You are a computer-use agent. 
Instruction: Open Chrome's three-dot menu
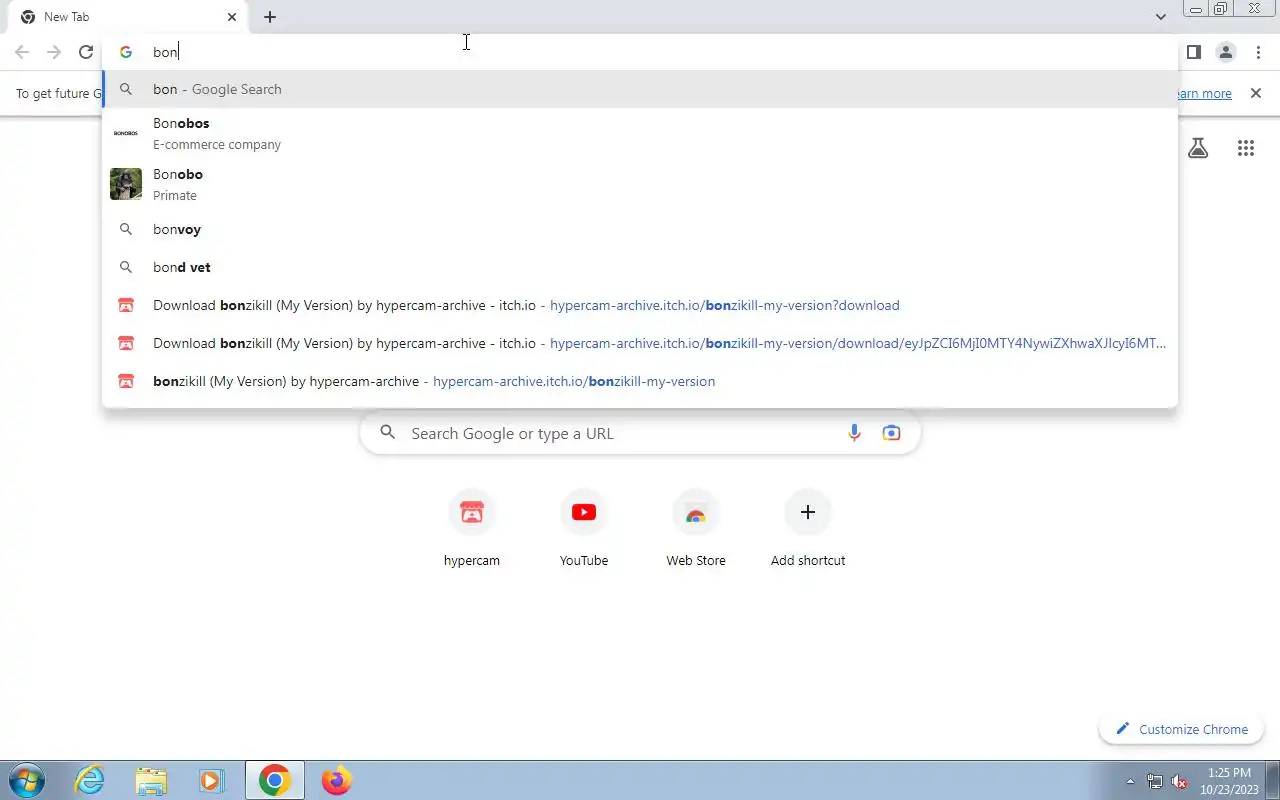pyautogui.click(x=1258, y=52)
